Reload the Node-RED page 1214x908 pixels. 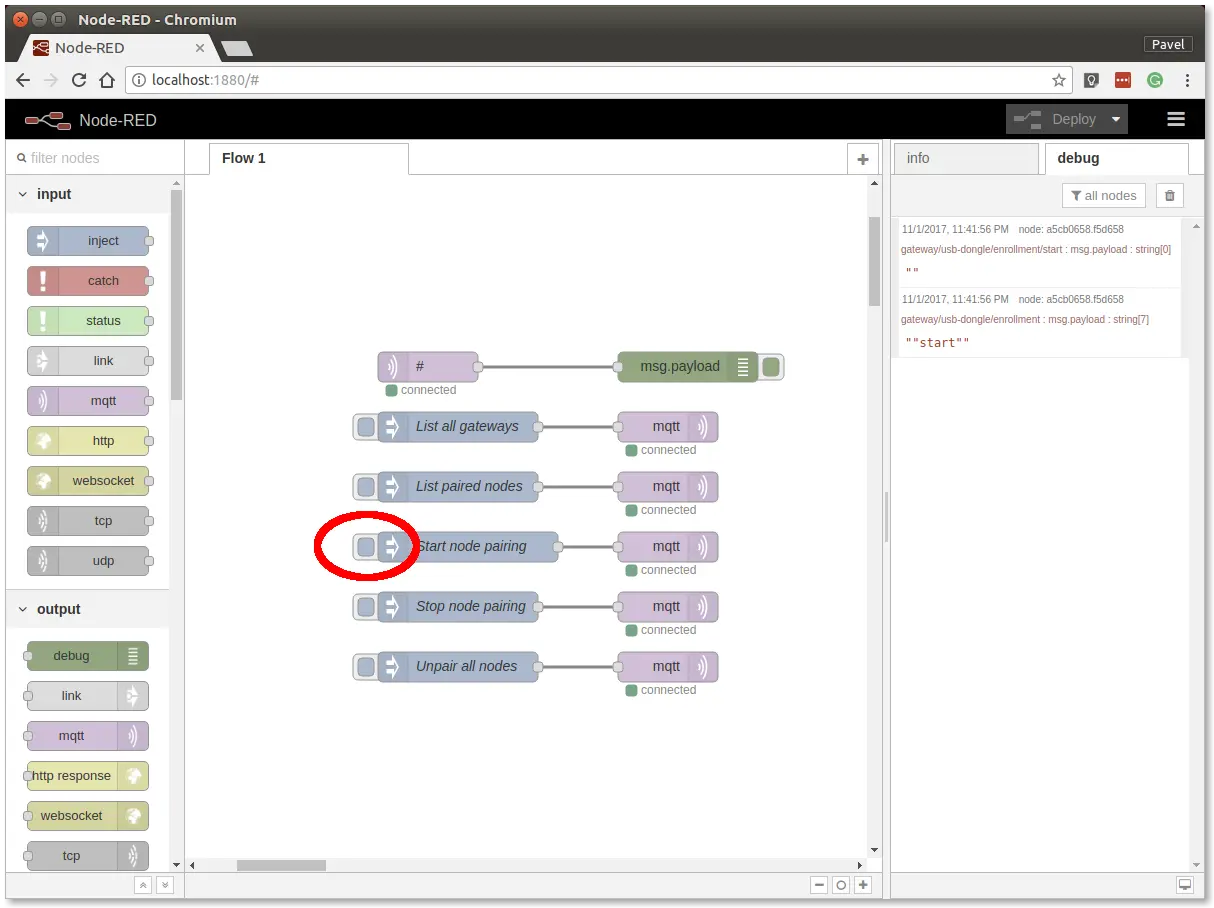(x=79, y=80)
